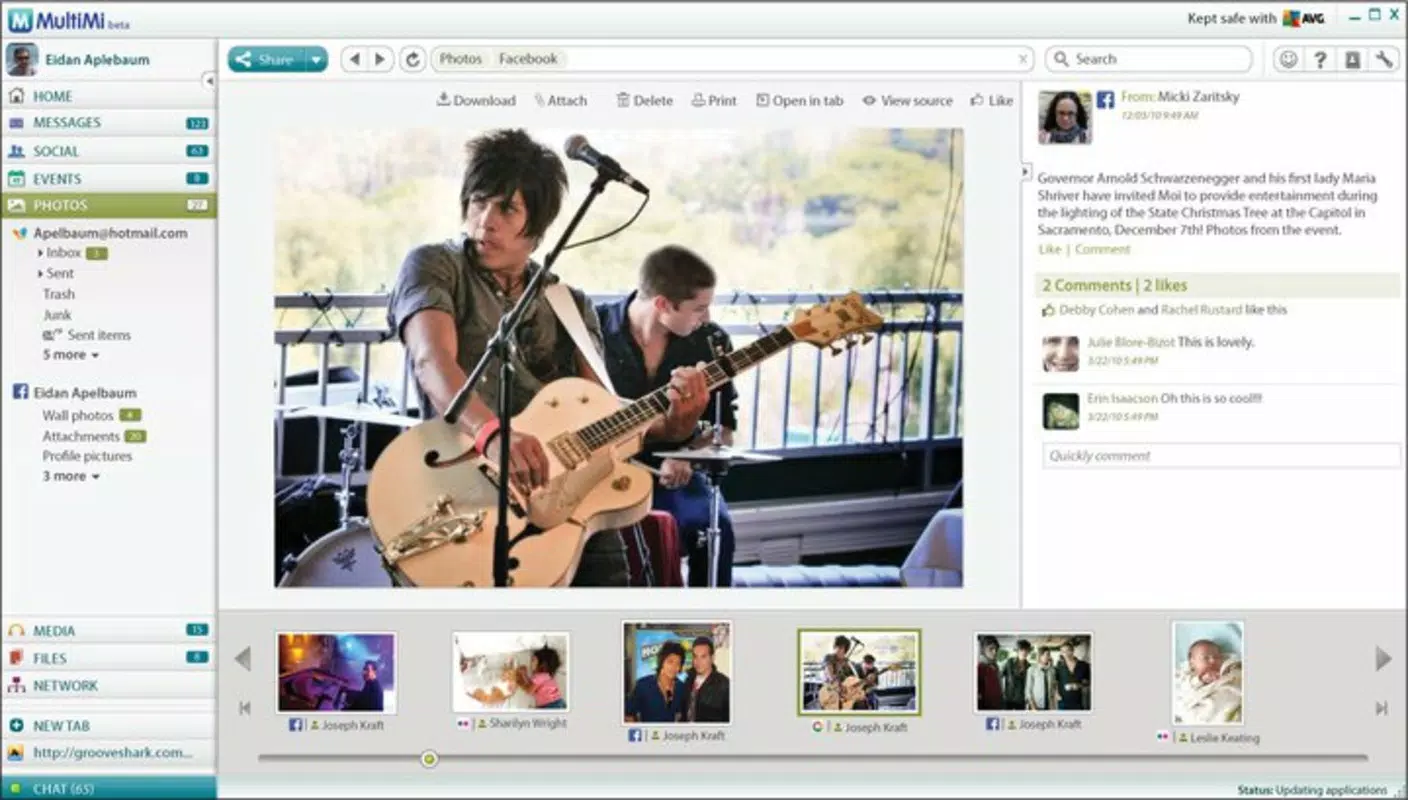This screenshot has width=1408, height=800.
Task: Attach the photo to a message
Action: point(561,100)
